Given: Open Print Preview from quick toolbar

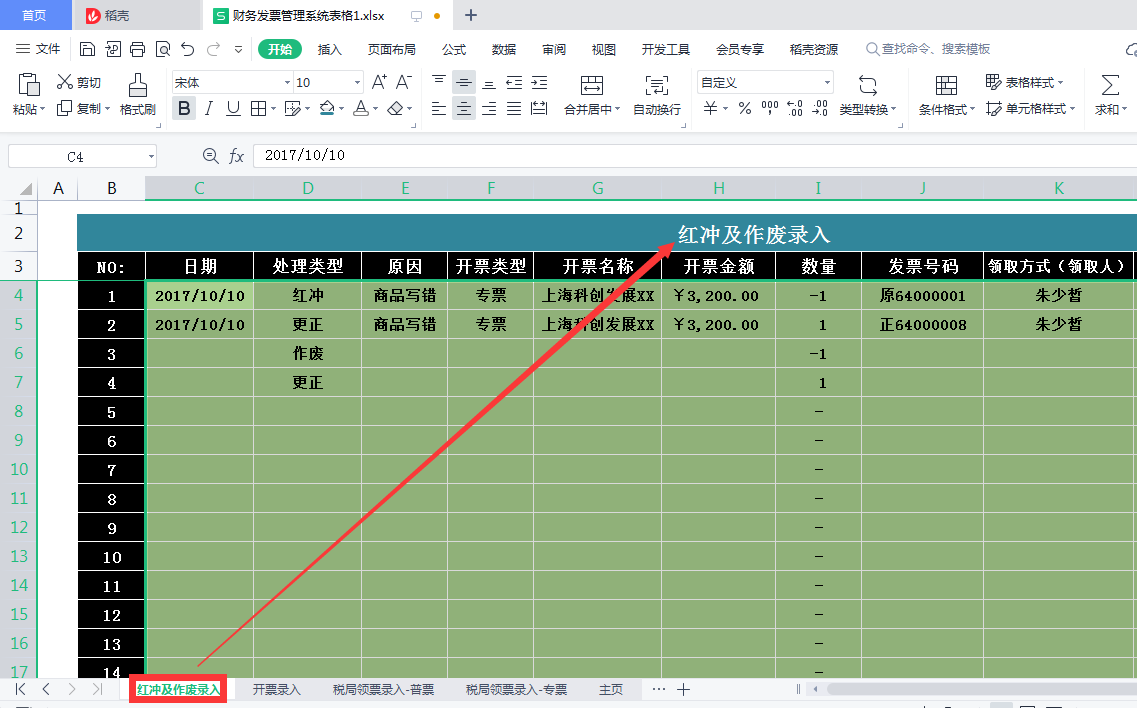Looking at the screenshot, I should [163, 49].
